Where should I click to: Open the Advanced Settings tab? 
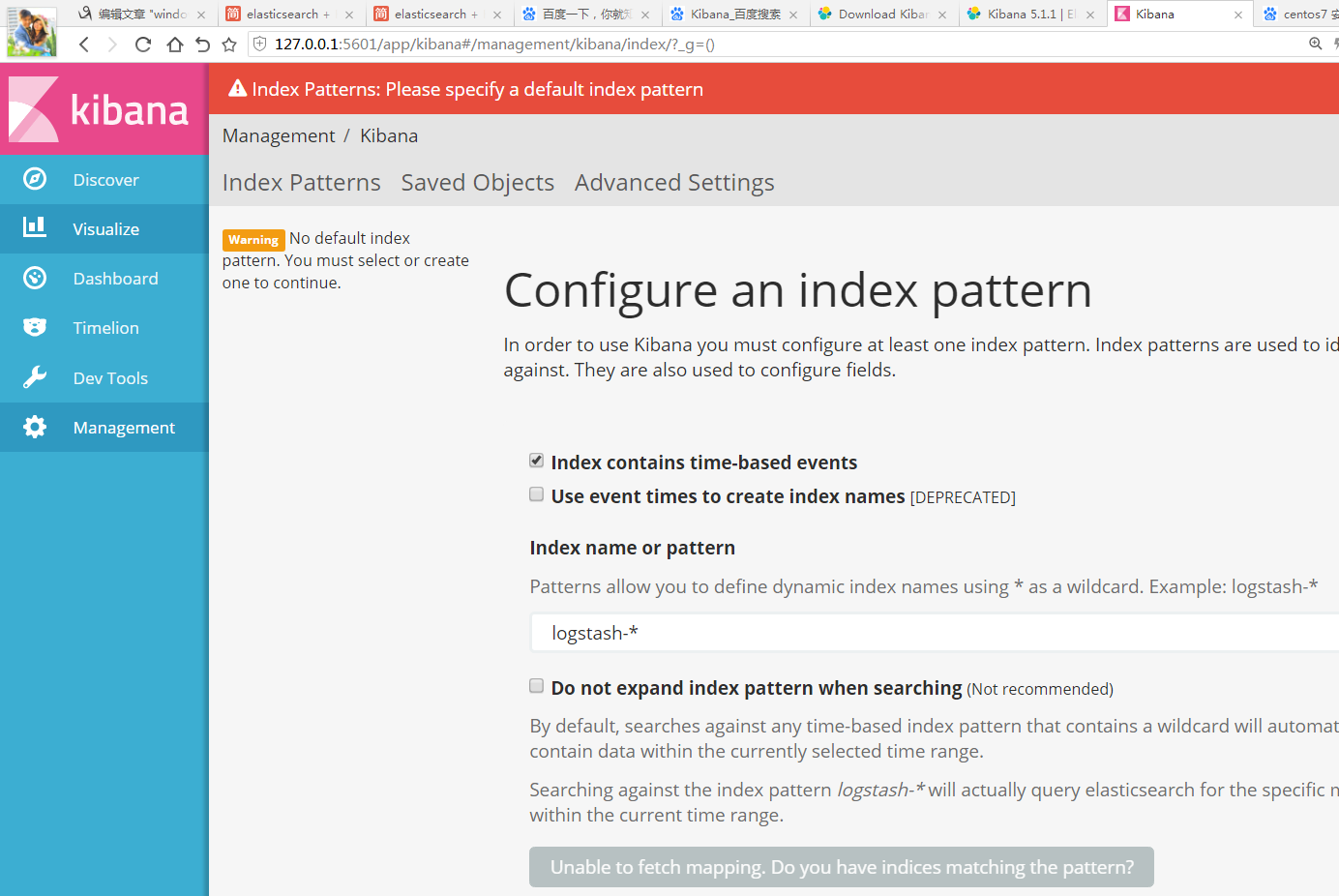(x=674, y=183)
